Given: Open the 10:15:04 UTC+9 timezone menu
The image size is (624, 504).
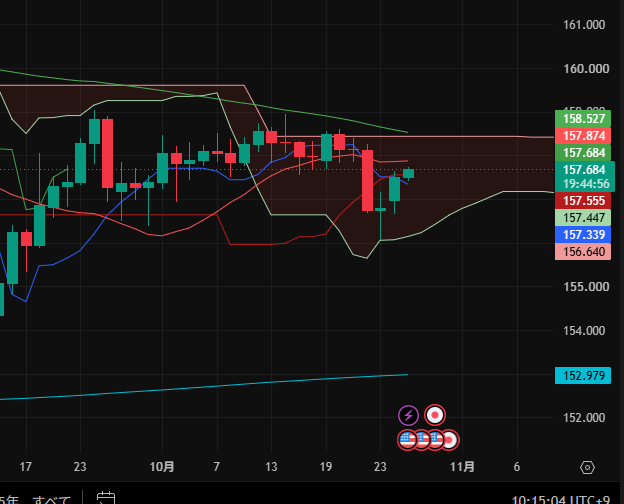Looking at the screenshot, I should pyautogui.click(x=560, y=500).
